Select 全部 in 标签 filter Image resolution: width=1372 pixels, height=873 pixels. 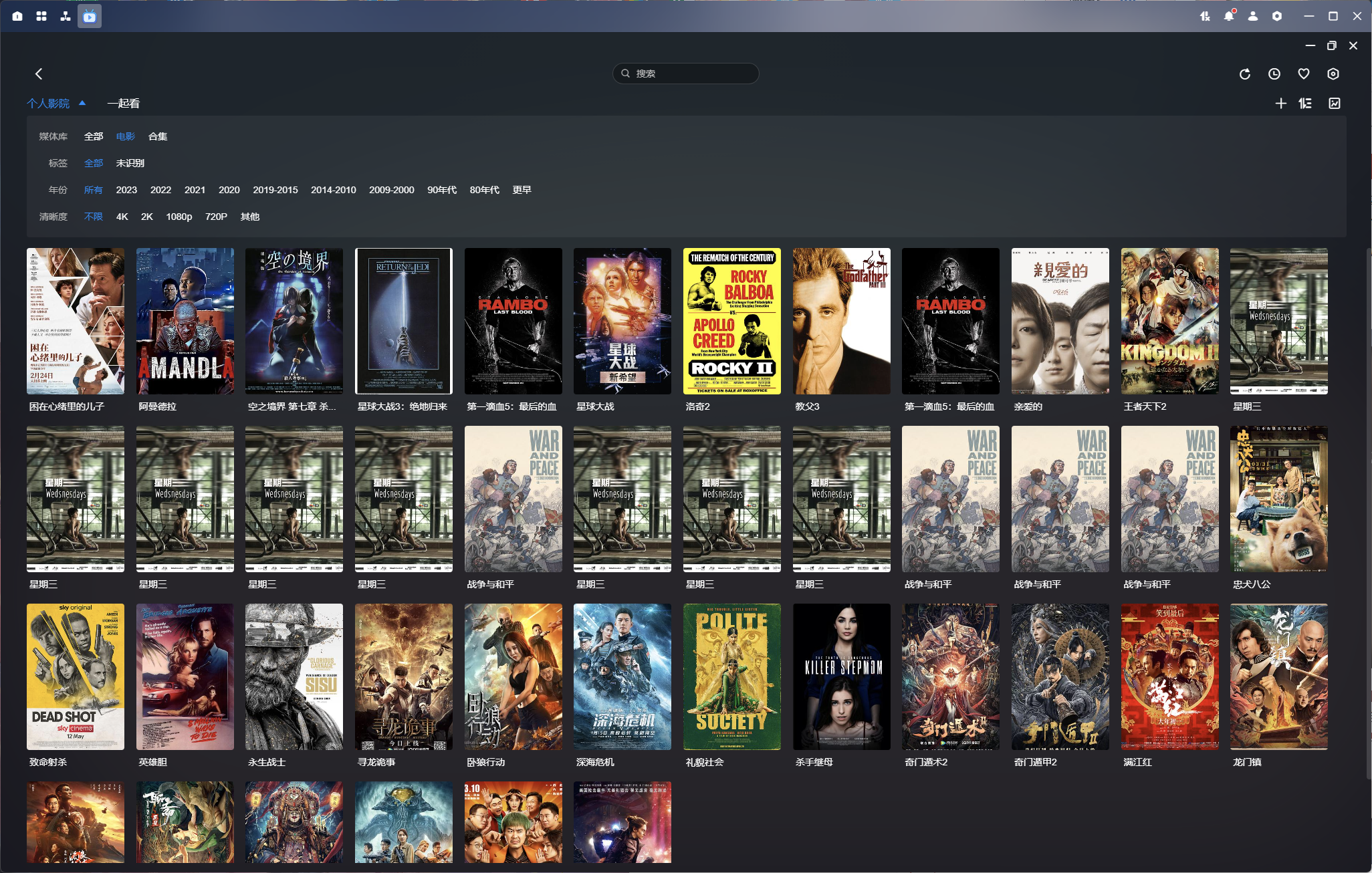[94, 163]
